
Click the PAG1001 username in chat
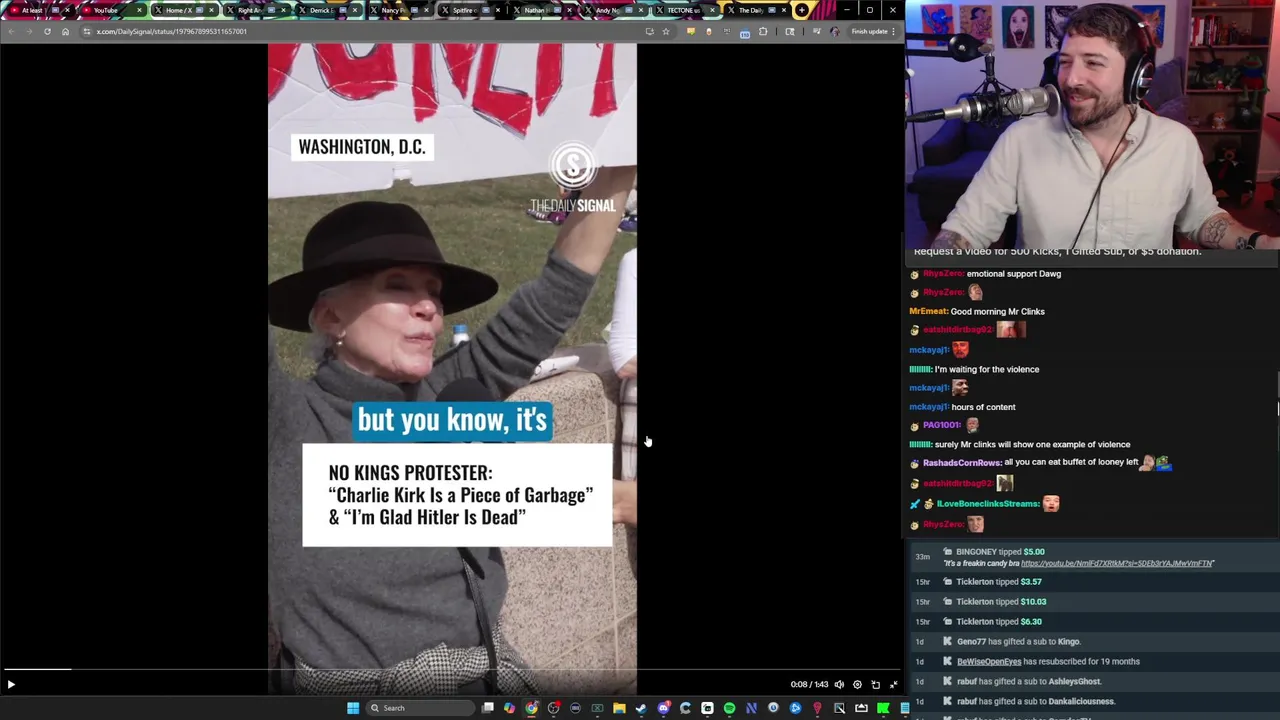click(x=942, y=425)
